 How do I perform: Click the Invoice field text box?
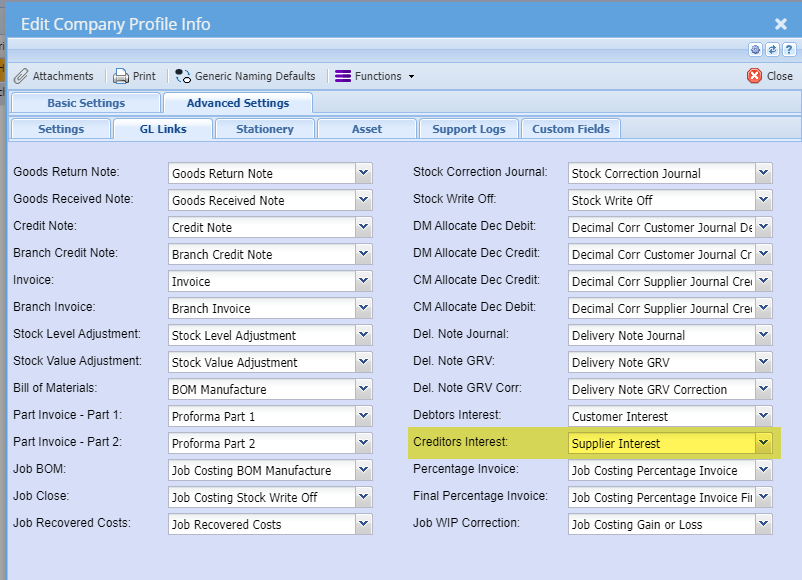tap(262, 281)
